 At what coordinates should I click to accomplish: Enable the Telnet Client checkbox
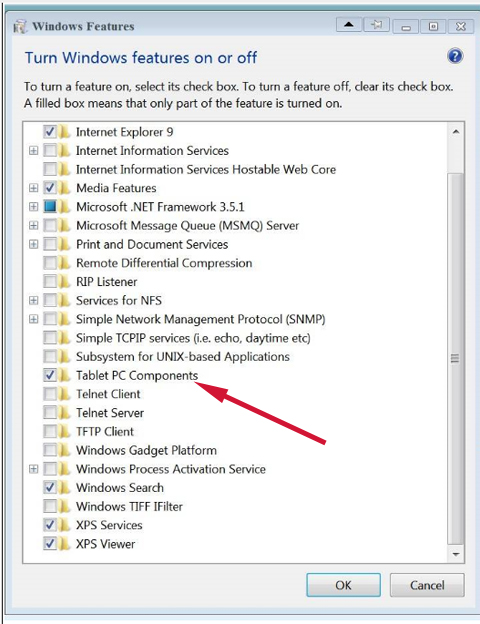pyautogui.click(x=50, y=394)
